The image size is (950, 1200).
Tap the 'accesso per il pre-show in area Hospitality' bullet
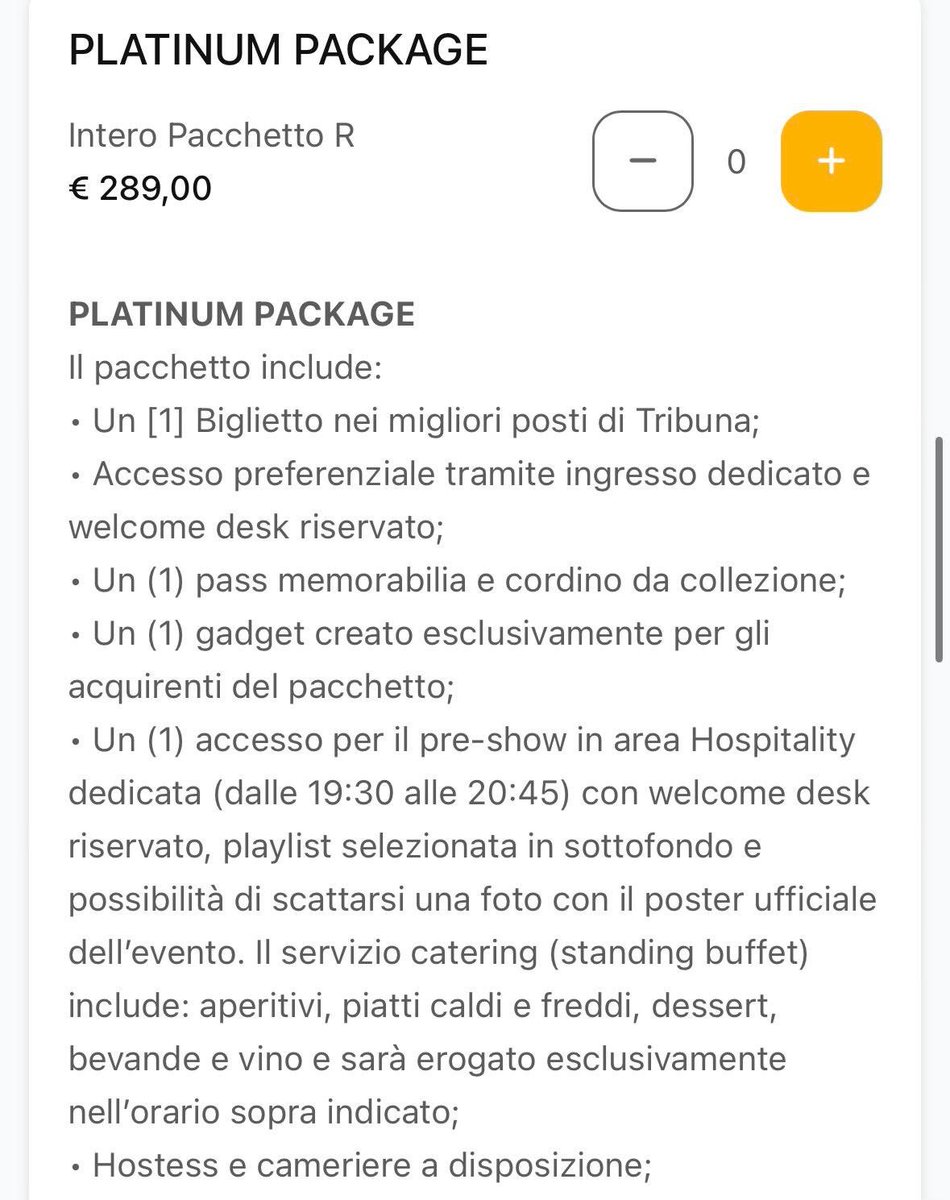pos(463,741)
